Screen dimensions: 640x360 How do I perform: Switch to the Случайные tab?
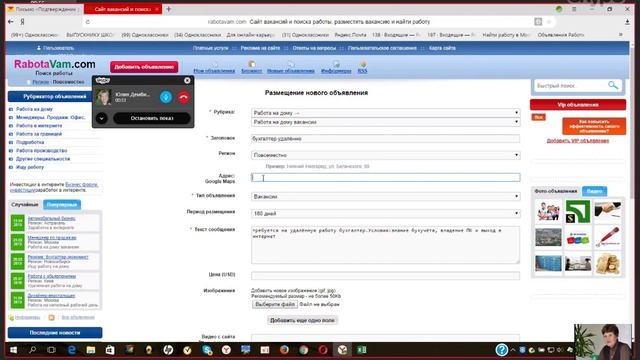coord(24,204)
